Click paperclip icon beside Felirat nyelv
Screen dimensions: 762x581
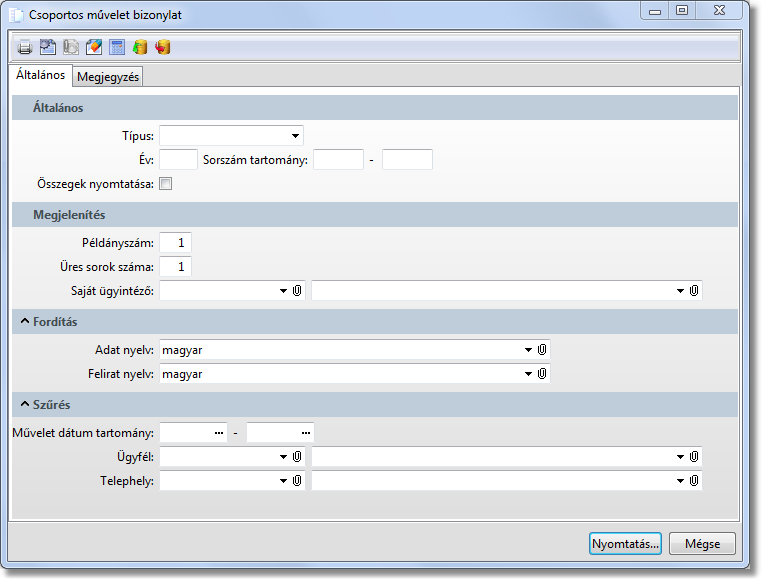click(x=542, y=374)
